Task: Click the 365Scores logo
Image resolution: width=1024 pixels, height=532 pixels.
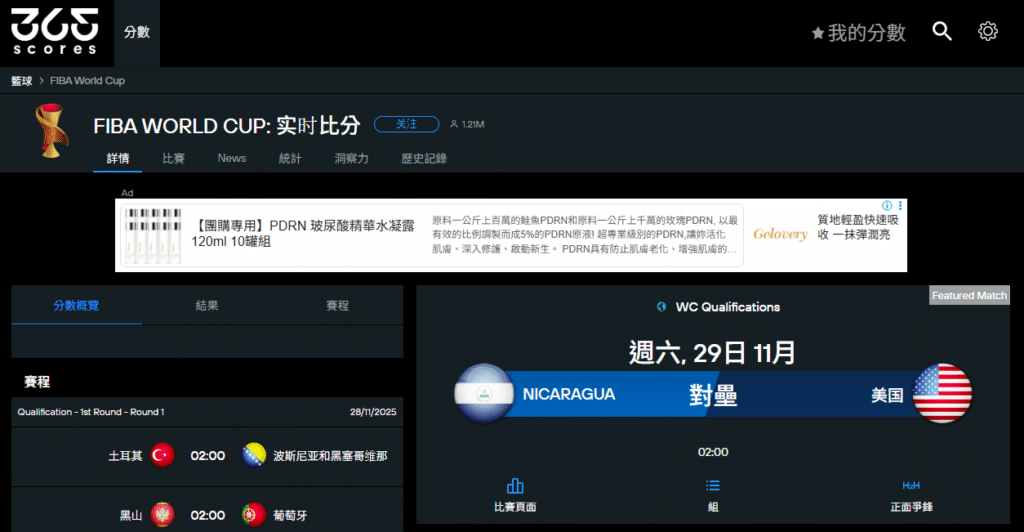Action: [55, 31]
